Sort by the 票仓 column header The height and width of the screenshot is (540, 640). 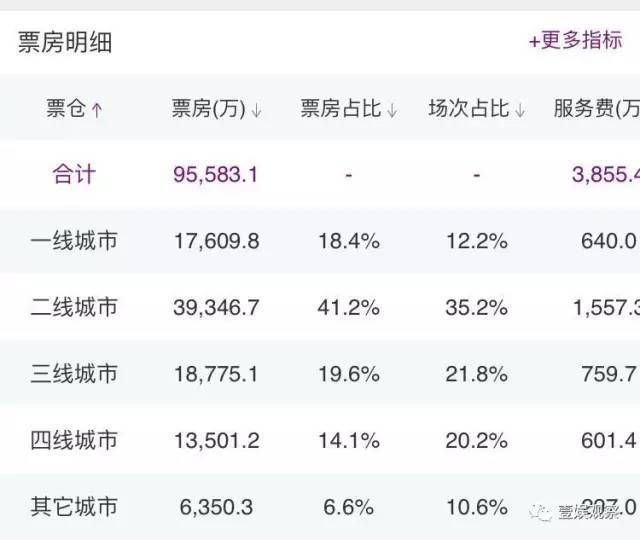point(66,109)
